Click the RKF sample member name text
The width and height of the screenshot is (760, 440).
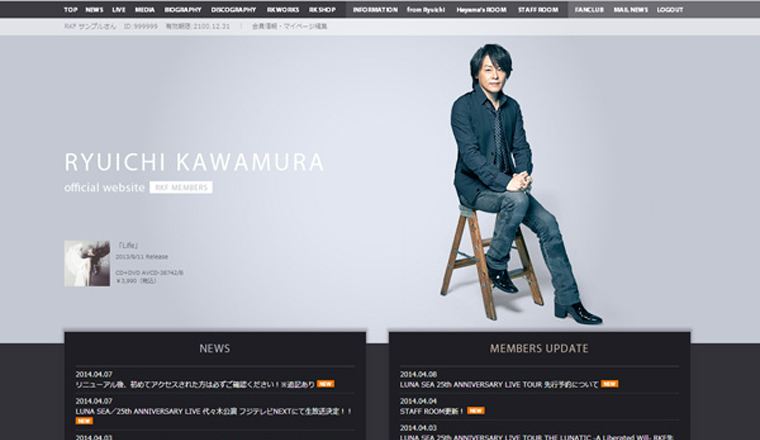(90, 27)
